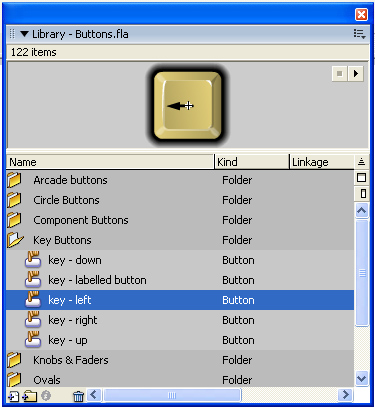Close the Library window
The width and height of the screenshot is (375, 408).
[361, 15]
